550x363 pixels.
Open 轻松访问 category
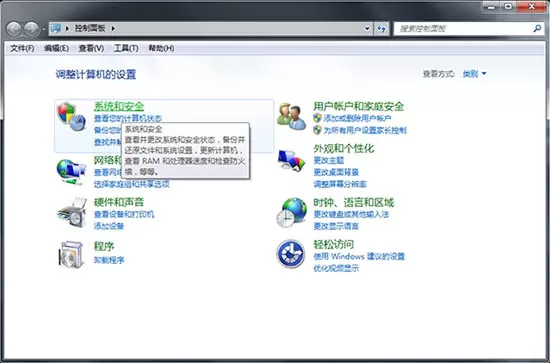point(333,244)
